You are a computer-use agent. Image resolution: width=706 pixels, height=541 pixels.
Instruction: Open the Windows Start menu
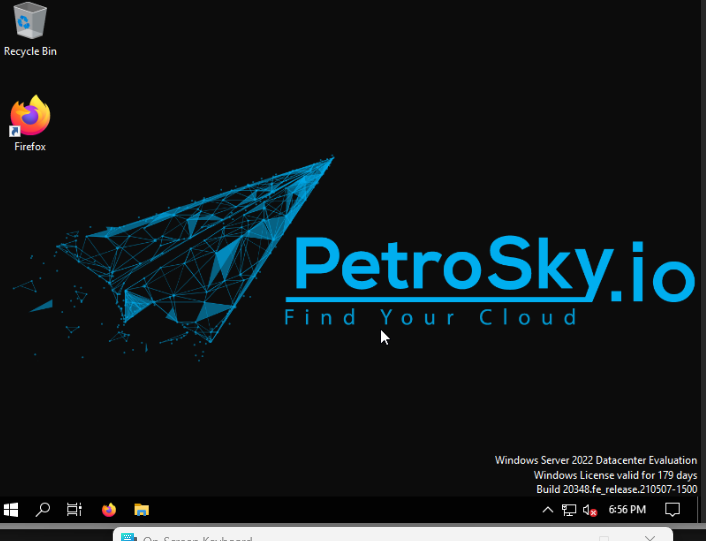11,510
